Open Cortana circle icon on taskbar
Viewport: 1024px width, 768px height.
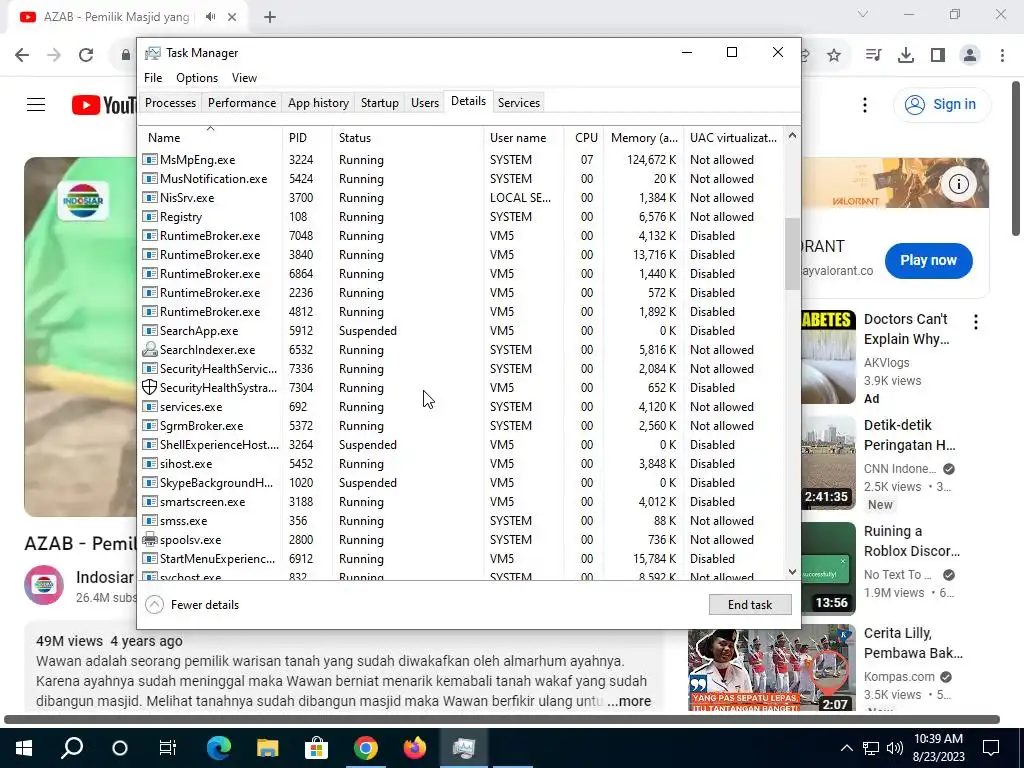pos(120,748)
